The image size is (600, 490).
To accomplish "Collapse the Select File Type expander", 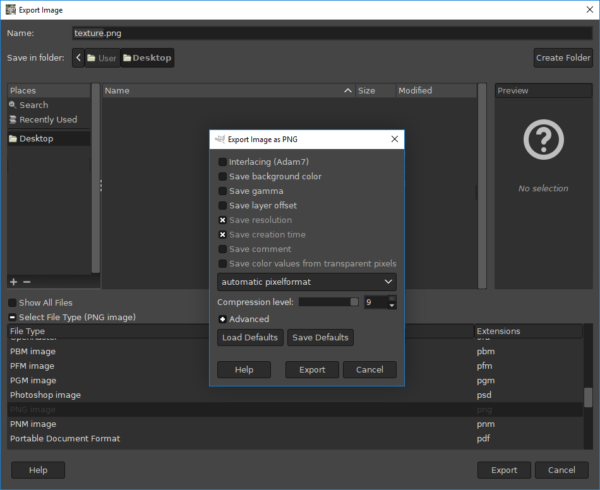I will pyautogui.click(x=12, y=317).
